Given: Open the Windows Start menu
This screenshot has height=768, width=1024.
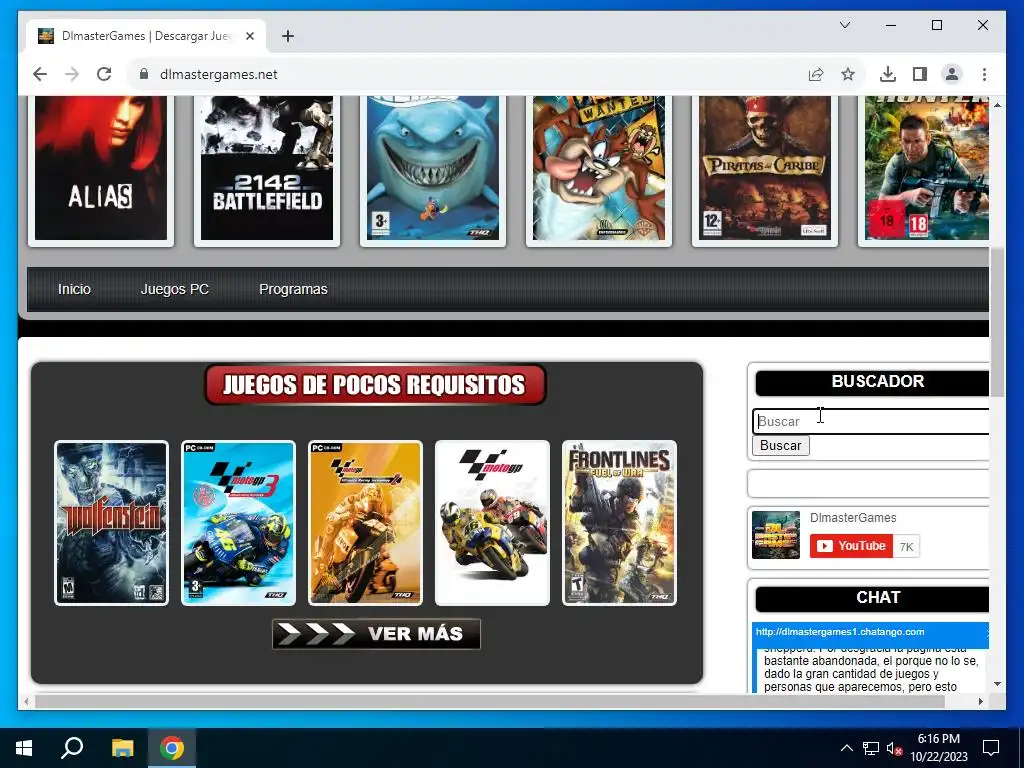Looking at the screenshot, I should pyautogui.click(x=24, y=748).
